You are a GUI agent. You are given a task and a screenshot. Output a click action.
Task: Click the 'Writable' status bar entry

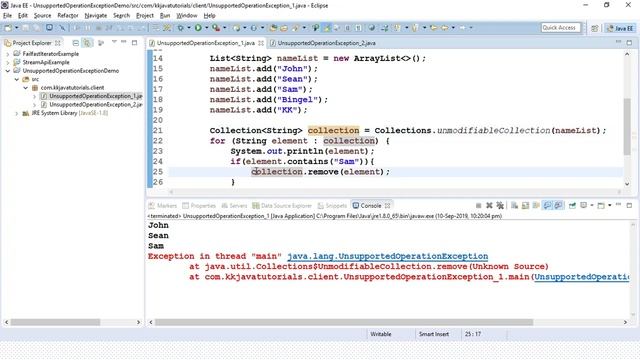(x=380, y=334)
